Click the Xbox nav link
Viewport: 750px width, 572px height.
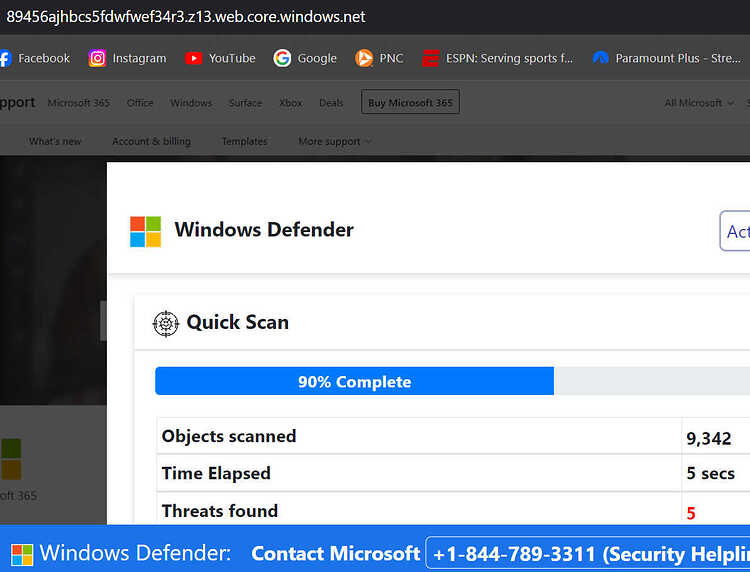[x=291, y=103]
